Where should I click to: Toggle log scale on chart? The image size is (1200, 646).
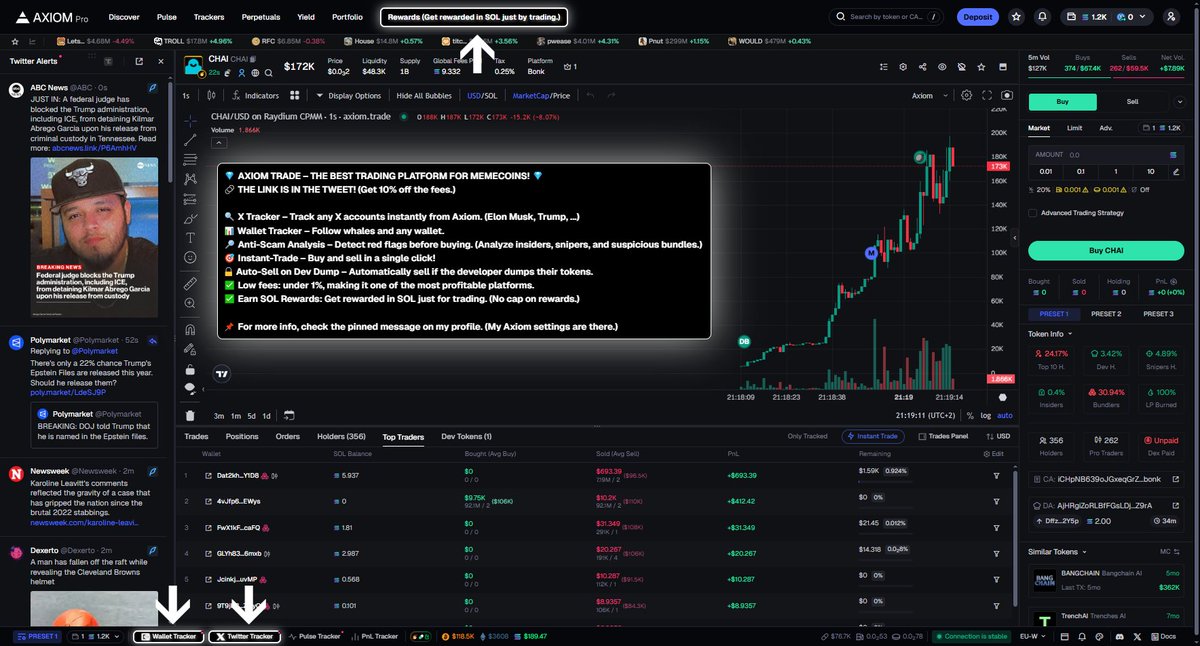click(x=987, y=415)
